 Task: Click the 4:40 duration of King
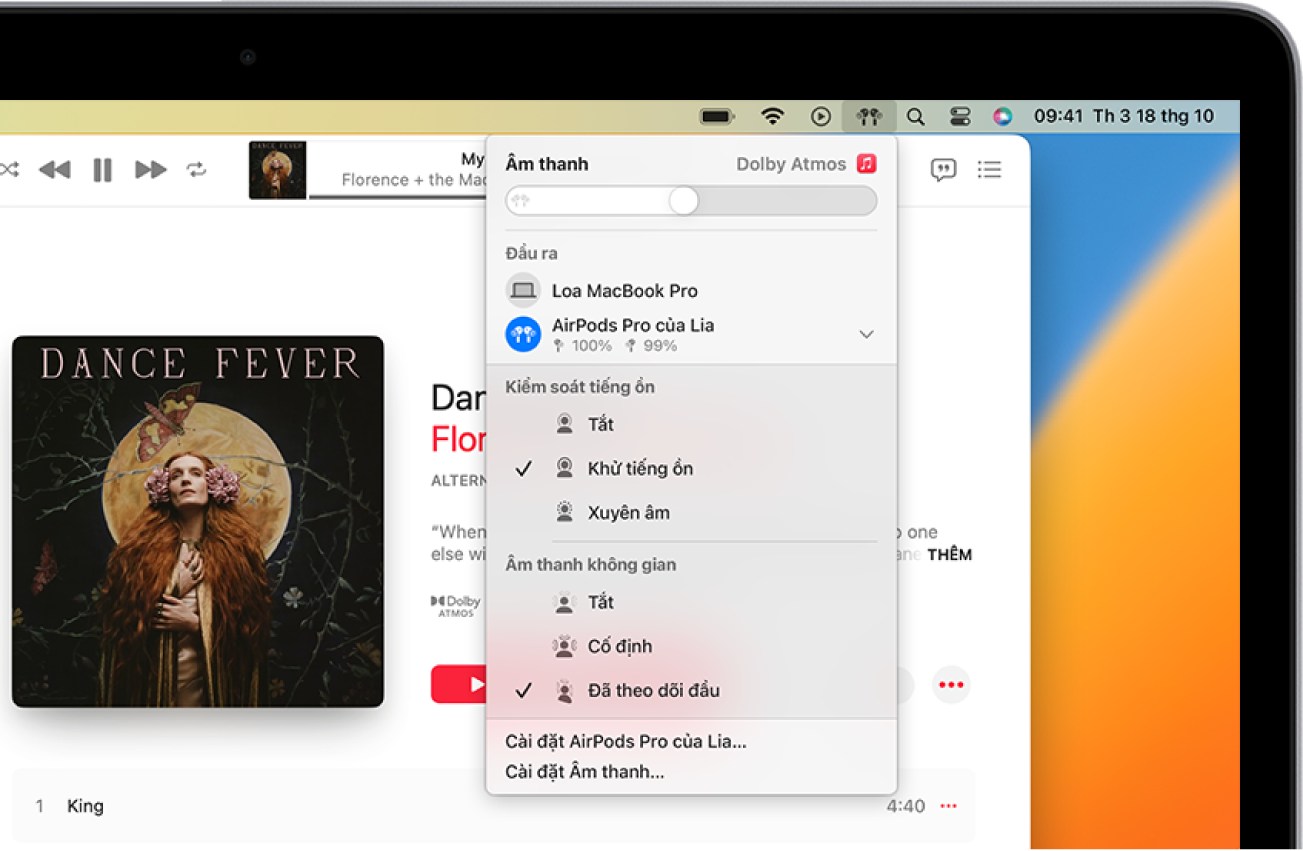[905, 806]
